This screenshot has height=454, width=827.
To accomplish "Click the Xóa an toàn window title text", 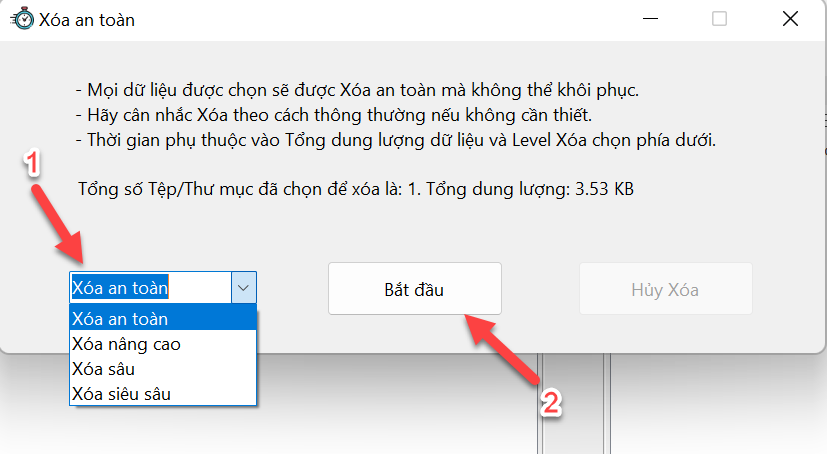I will point(87,20).
